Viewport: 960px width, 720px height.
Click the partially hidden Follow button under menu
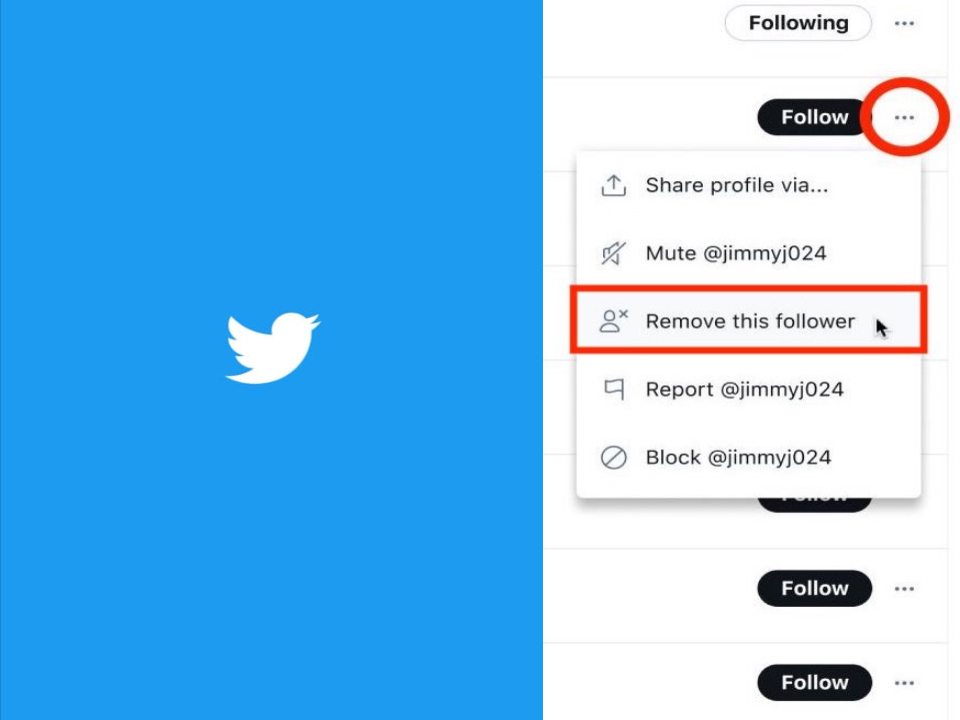[814, 505]
